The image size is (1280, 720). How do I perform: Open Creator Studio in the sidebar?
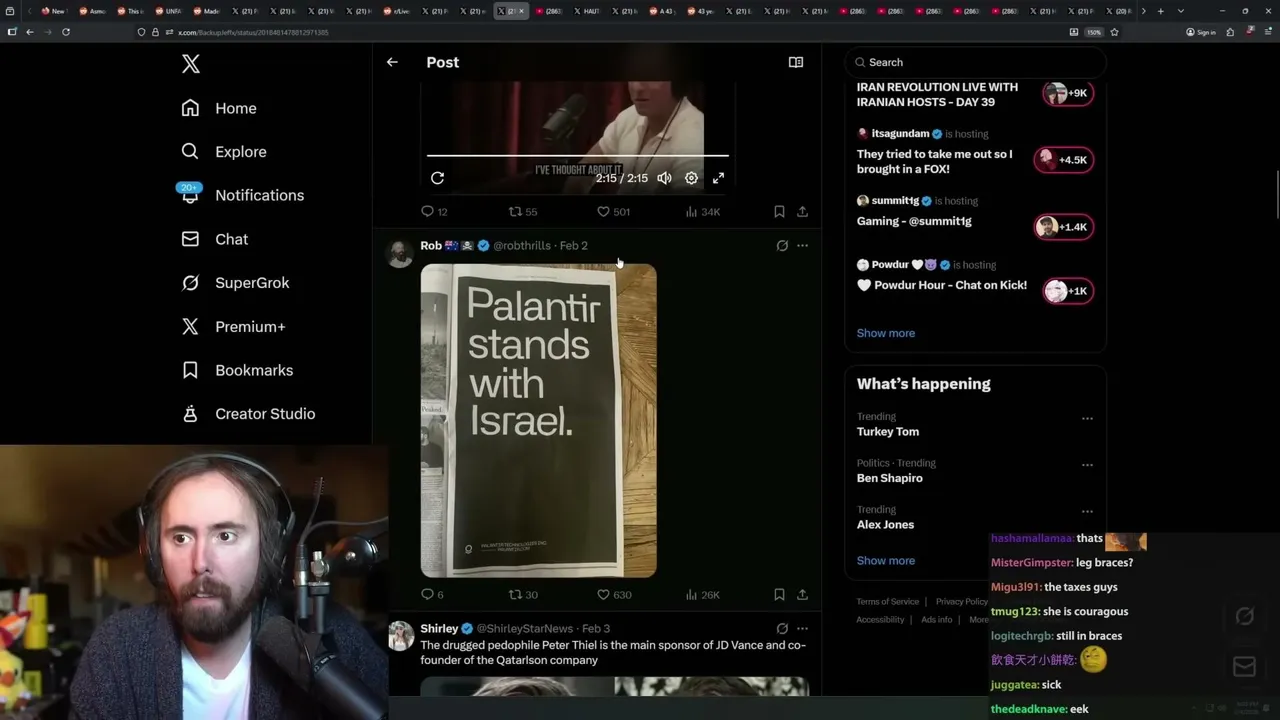tap(249, 414)
